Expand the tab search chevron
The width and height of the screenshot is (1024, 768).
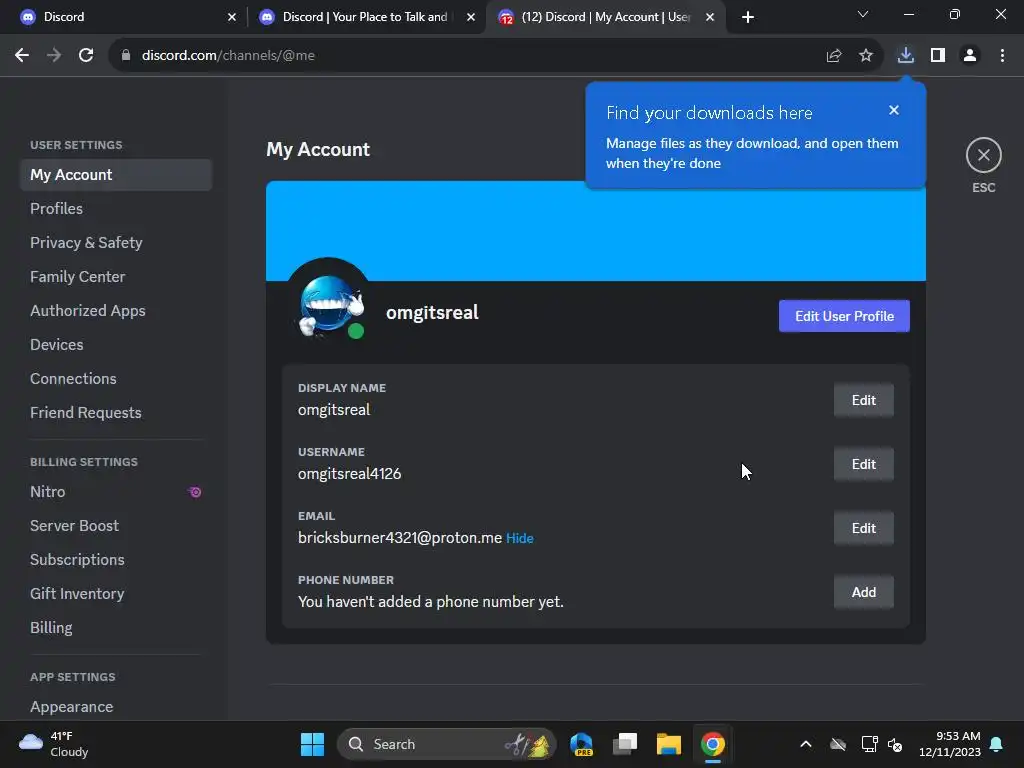863,14
